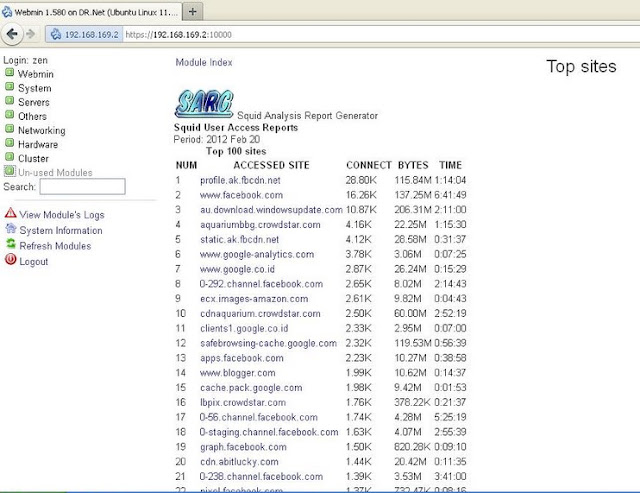This screenshot has width=640, height=493.
Task: Click the Refresh Modules link
Action: (55, 246)
